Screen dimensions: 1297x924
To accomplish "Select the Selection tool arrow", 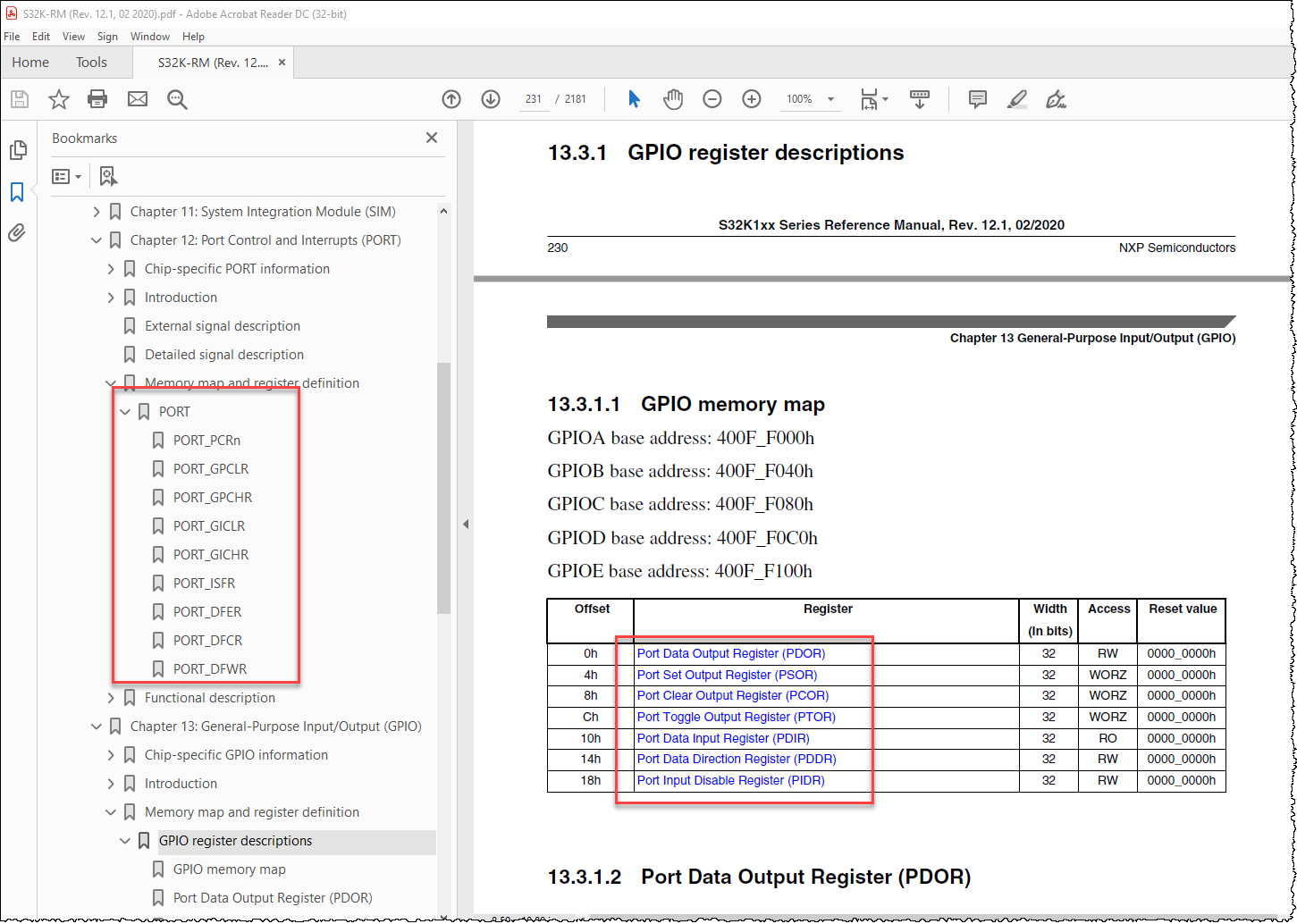I will tap(633, 99).
